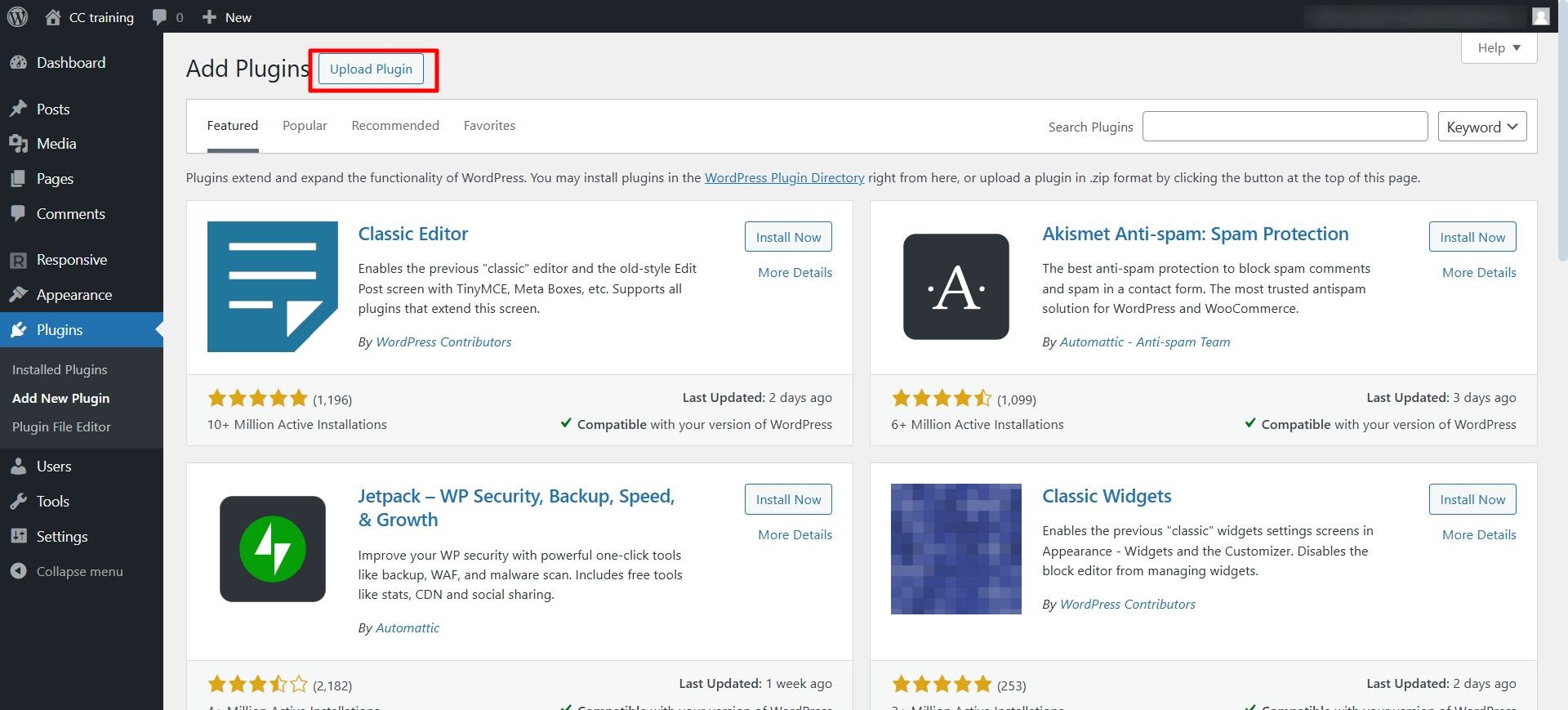Viewport: 1568px width, 710px height.
Task: Click the Classic Editor star rating
Action: pos(257,399)
